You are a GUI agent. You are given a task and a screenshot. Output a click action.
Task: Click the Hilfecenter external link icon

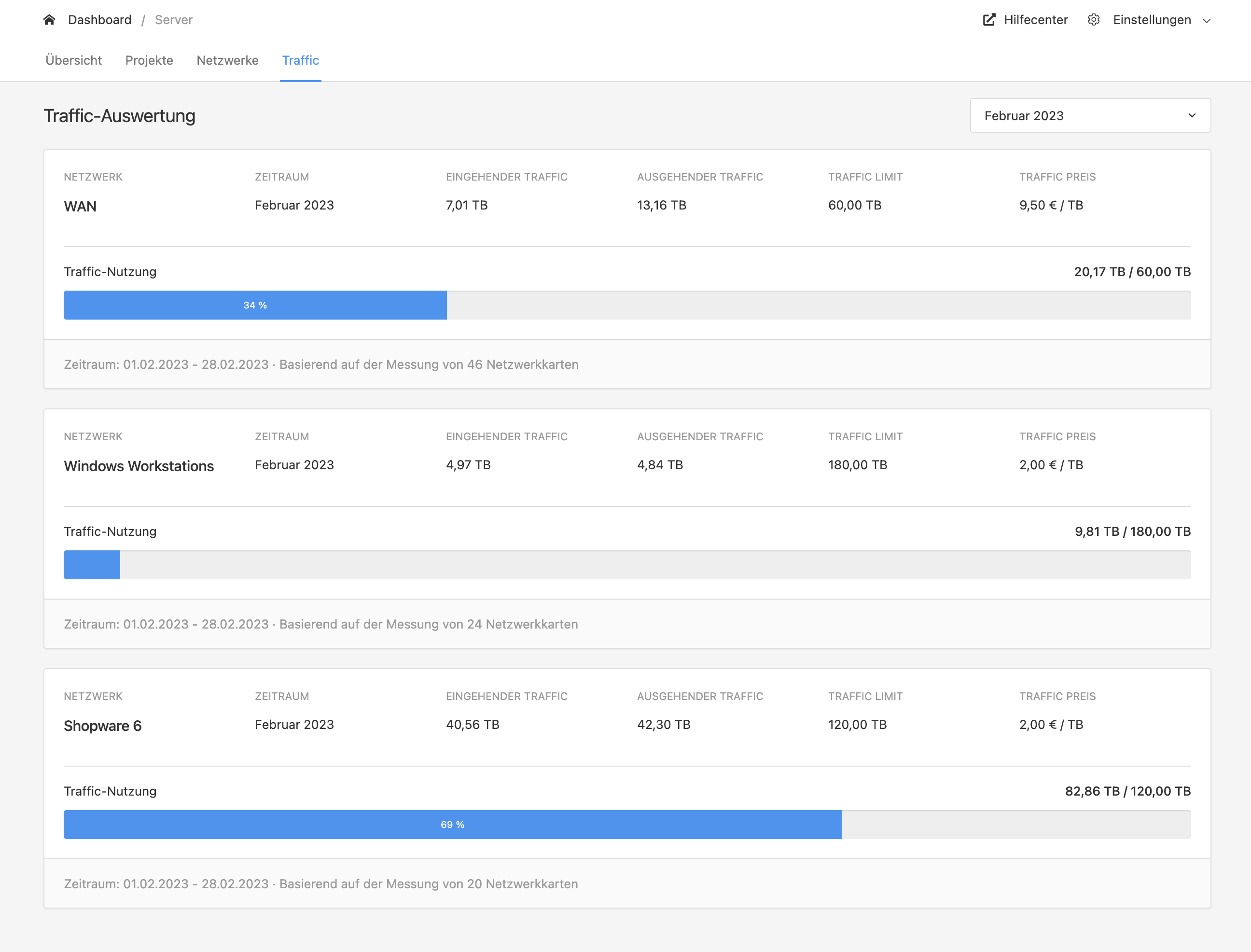(x=990, y=20)
